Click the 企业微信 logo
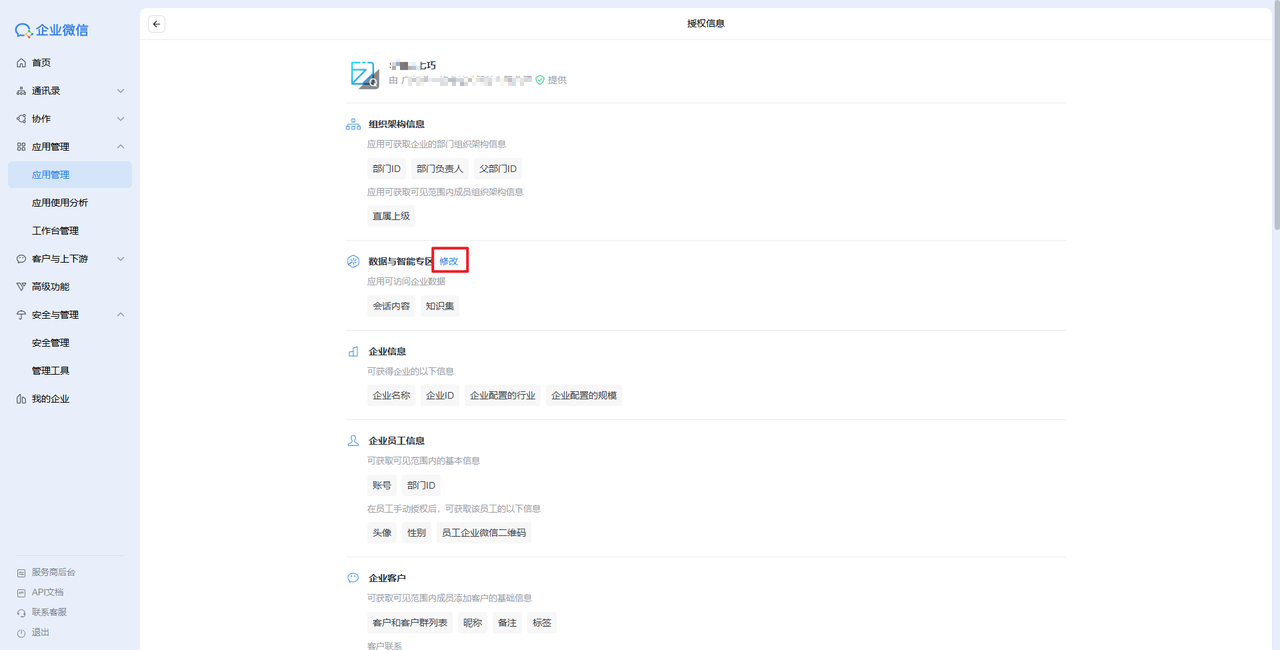This screenshot has height=650, width=1280. 52,30
